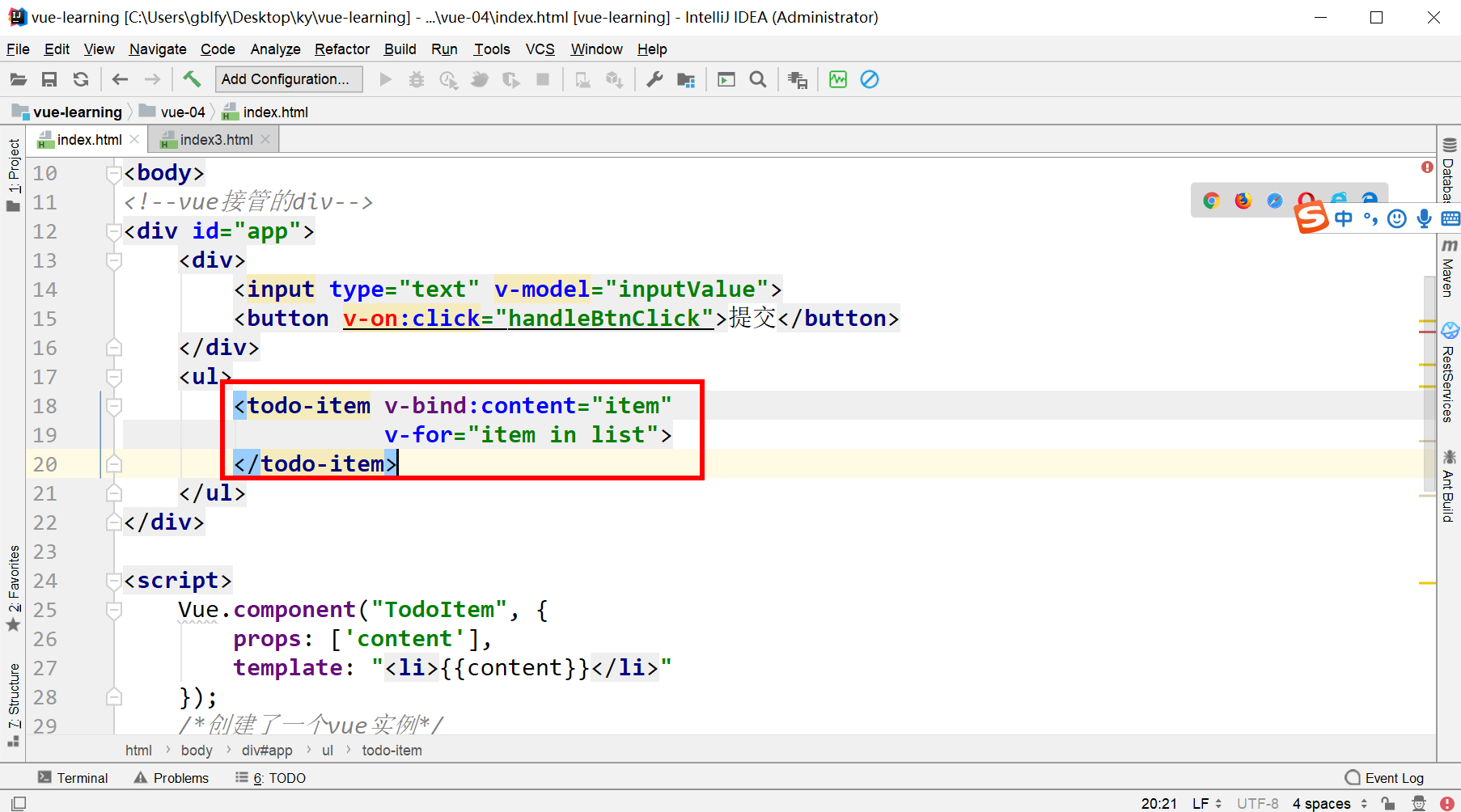Viewport: 1461px width, 812px height.
Task: Open the LF line separator dropdown
Action: pyautogui.click(x=1206, y=803)
